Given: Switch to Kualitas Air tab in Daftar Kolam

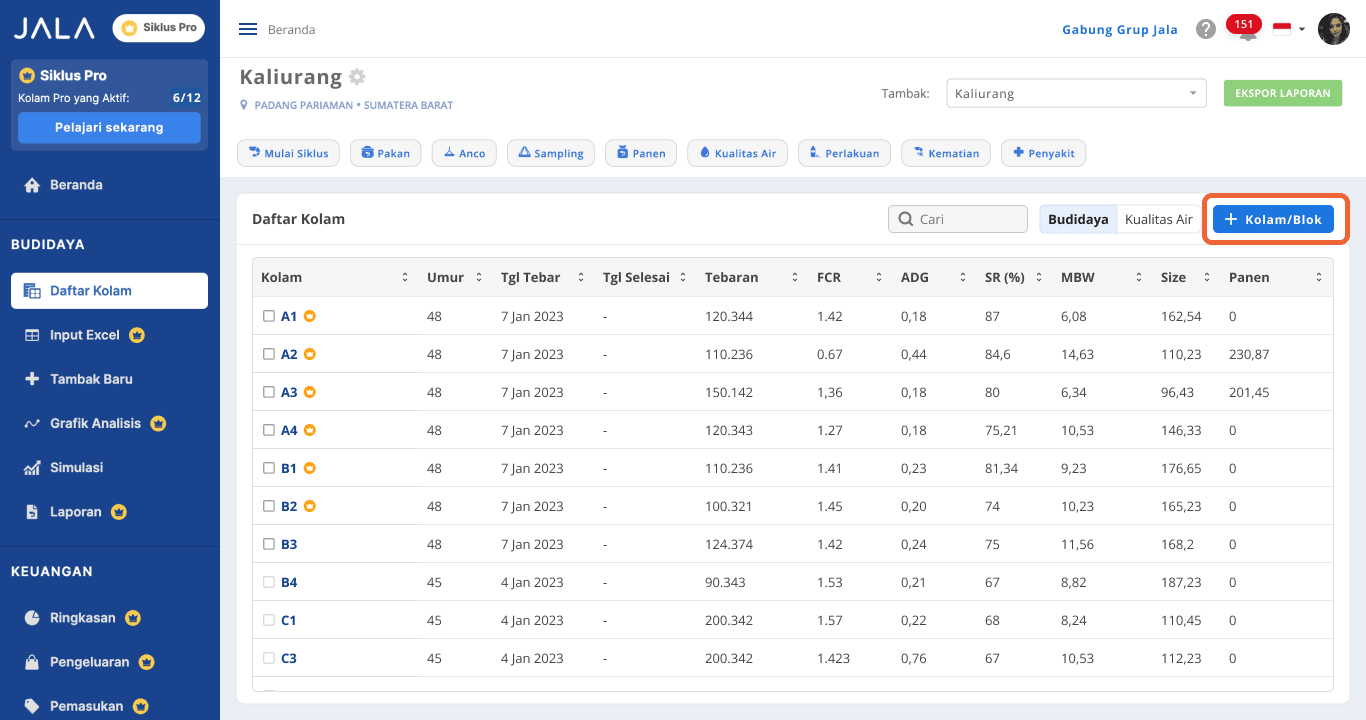Looking at the screenshot, I should click(x=1159, y=219).
